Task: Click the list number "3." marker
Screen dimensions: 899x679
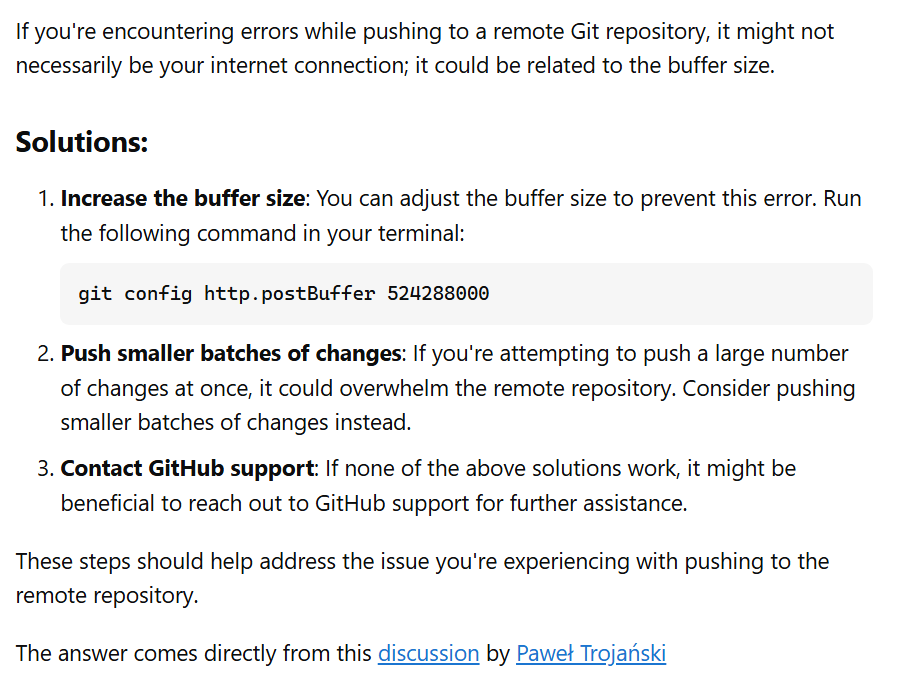Action: 46,469
